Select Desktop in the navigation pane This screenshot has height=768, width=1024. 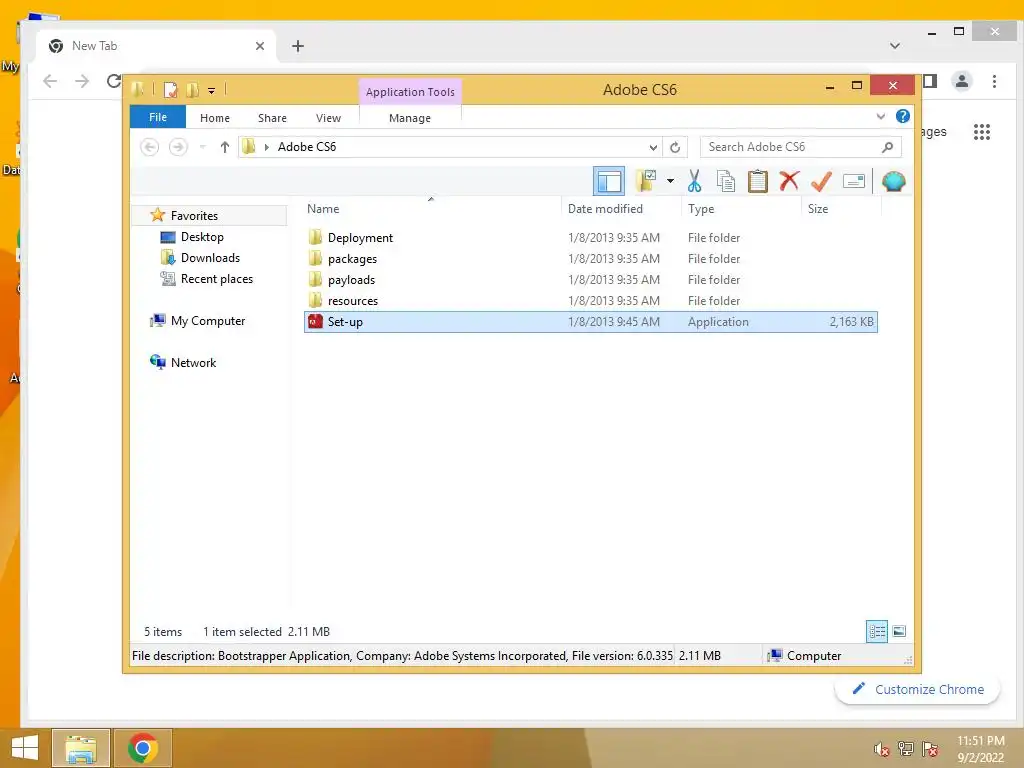[x=202, y=236]
